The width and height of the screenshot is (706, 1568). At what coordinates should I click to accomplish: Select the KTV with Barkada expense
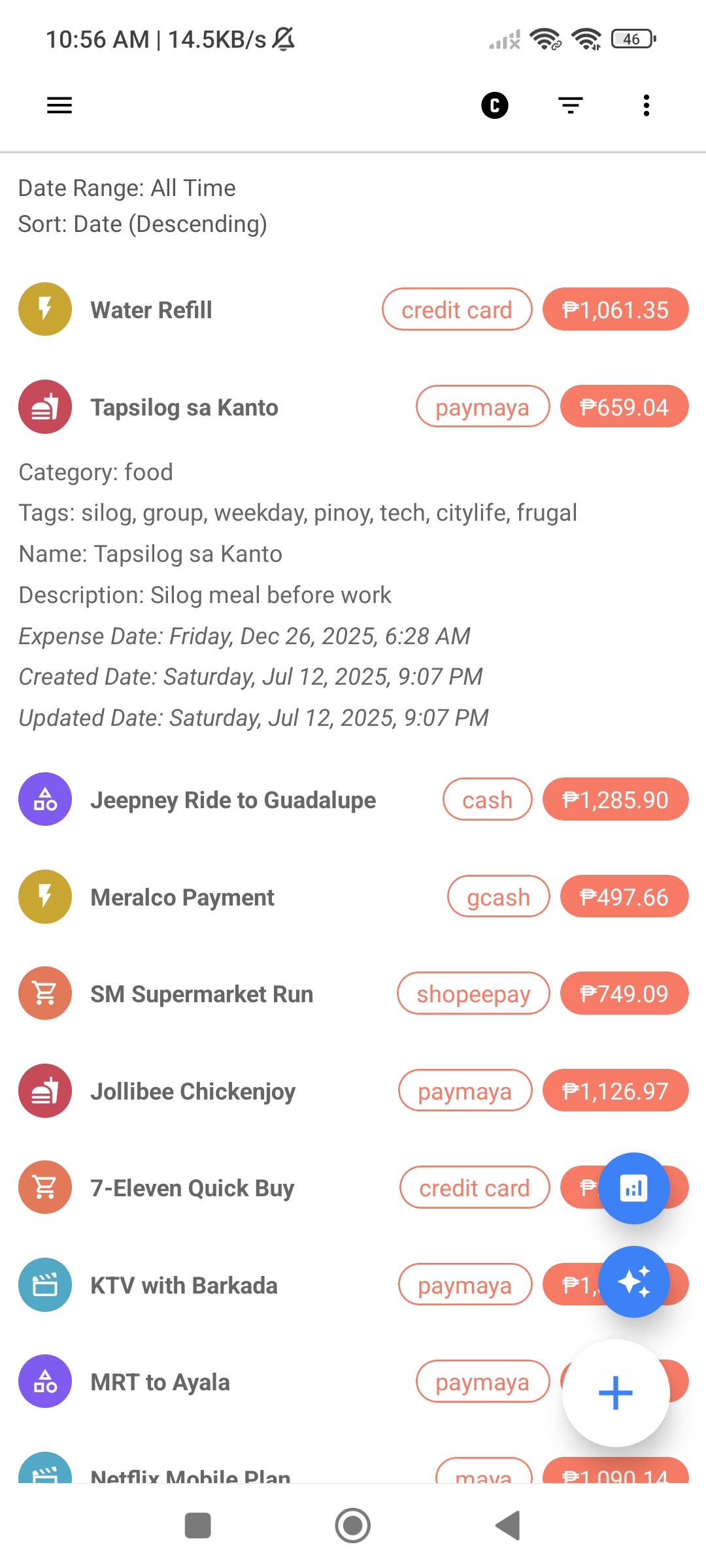pos(184,1285)
